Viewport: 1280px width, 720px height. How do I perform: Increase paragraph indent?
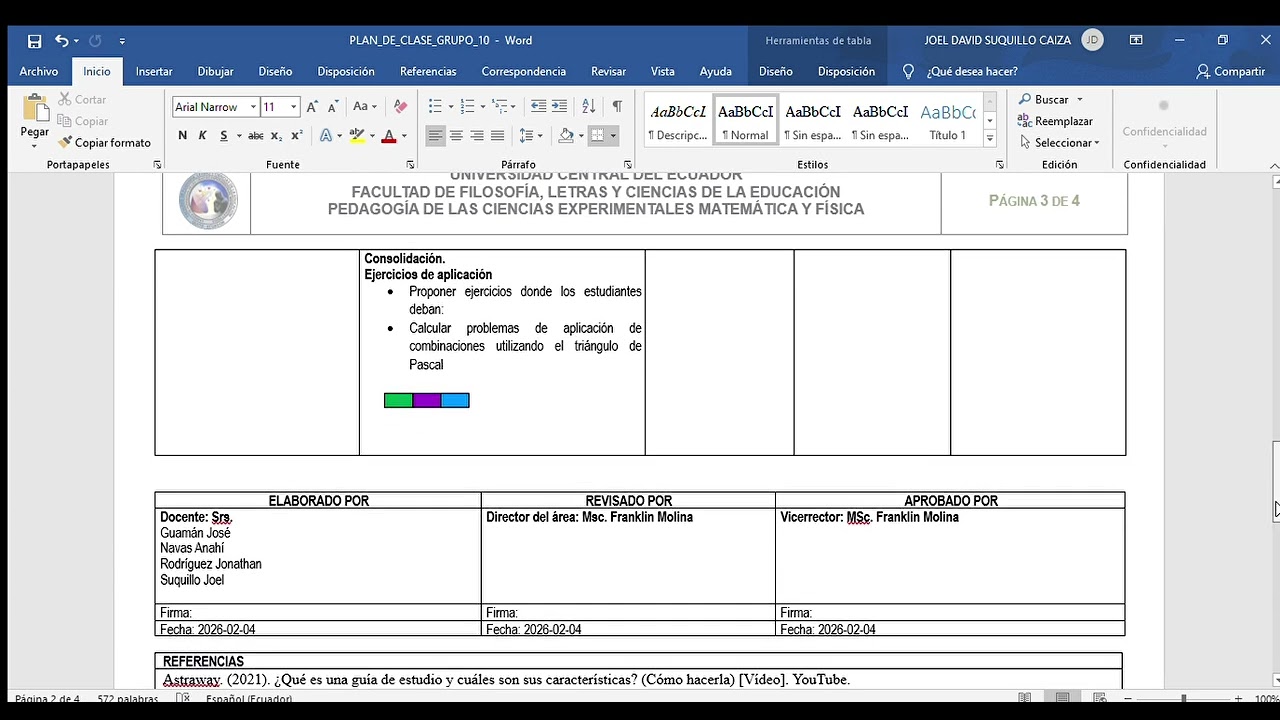[559, 107]
